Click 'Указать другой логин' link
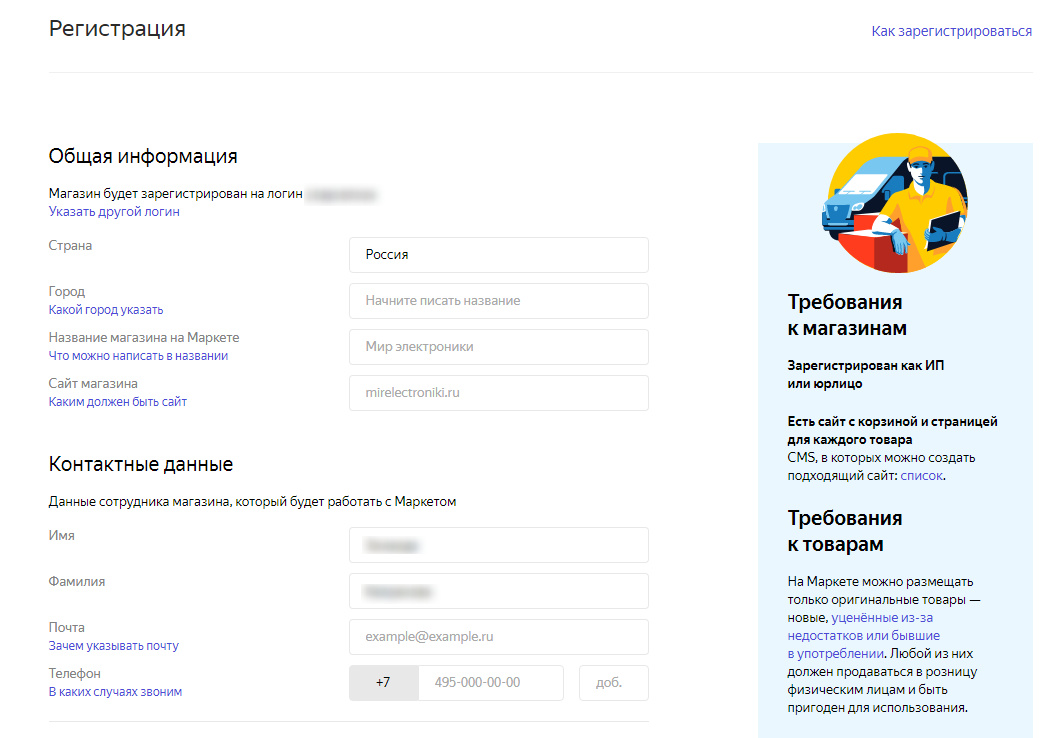Viewport: 1060px width, 738px height. [x=114, y=212]
